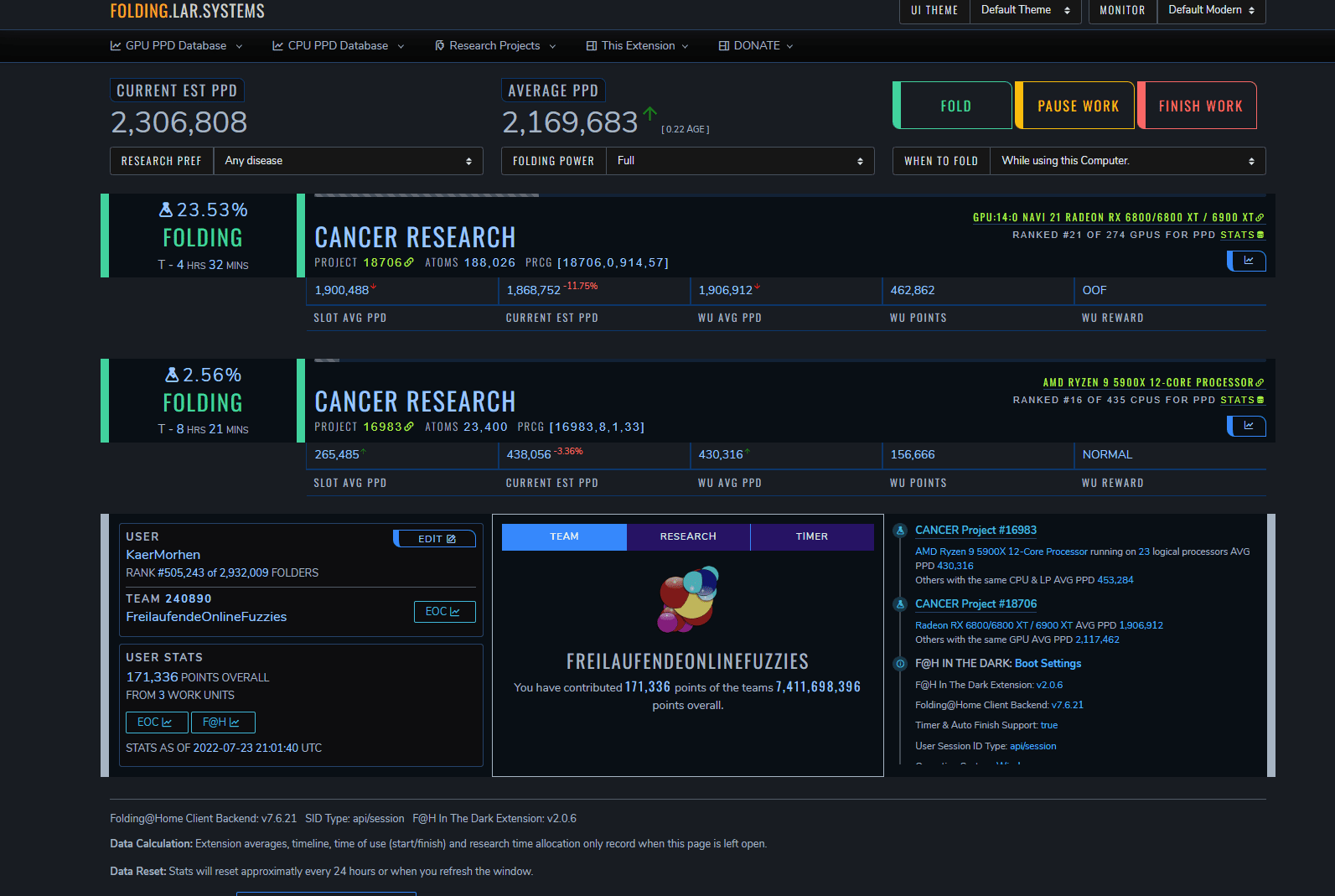
Task: Click flask icon next to 23.53%
Action: (x=166, y=210)
